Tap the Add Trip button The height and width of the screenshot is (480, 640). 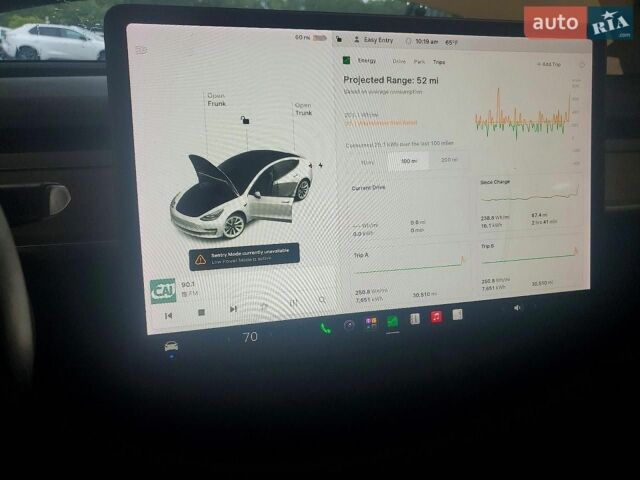pyautogui.click(x=549, y=64)
